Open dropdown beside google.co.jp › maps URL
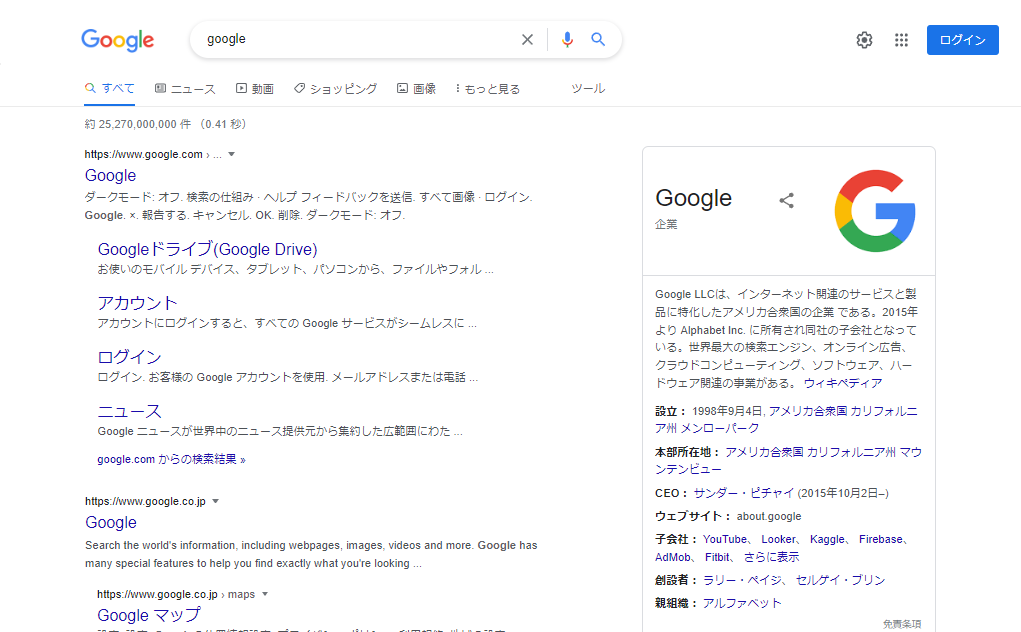 [x=265, y=594]
